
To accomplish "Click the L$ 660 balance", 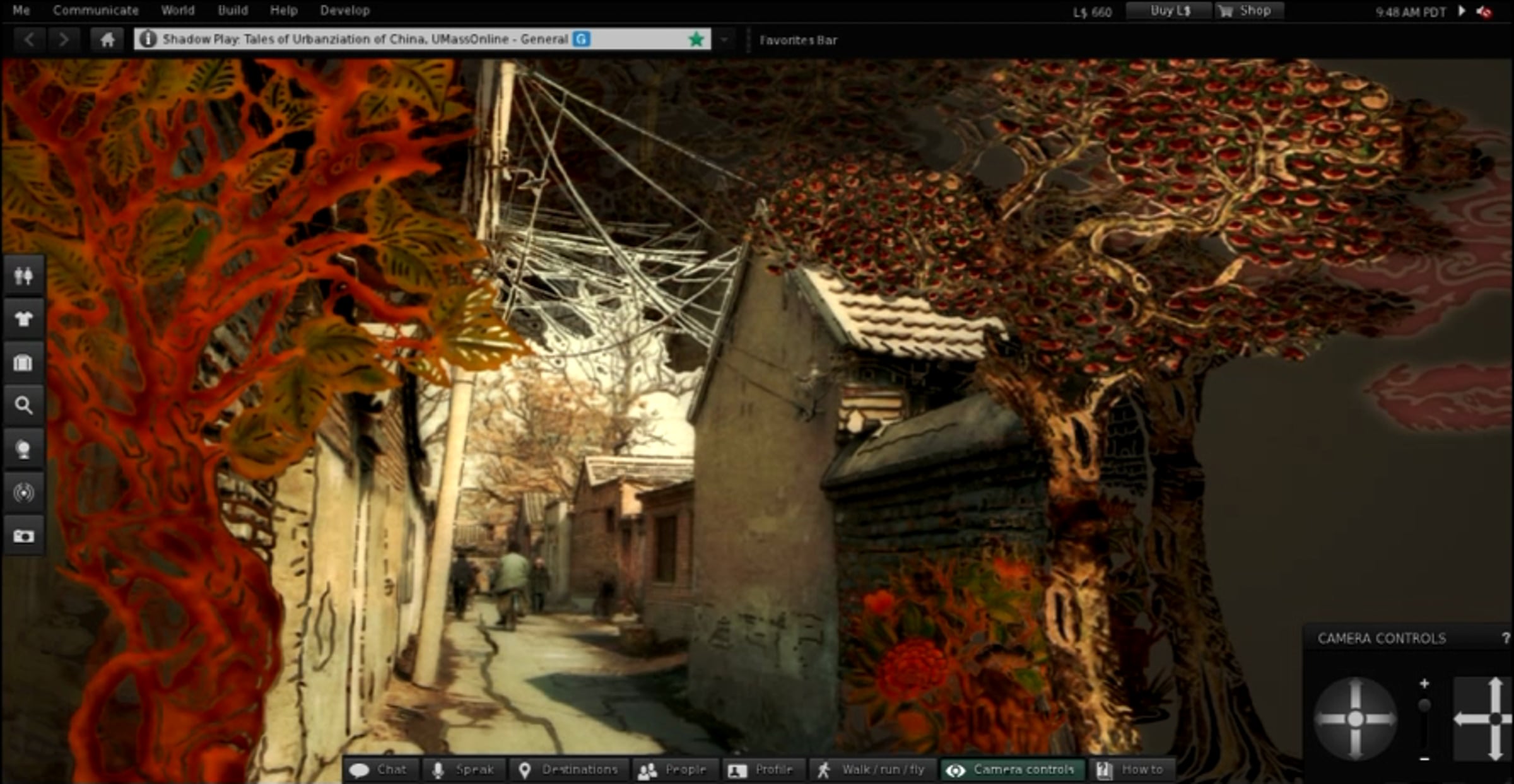I will click(x=1093, y=12).
